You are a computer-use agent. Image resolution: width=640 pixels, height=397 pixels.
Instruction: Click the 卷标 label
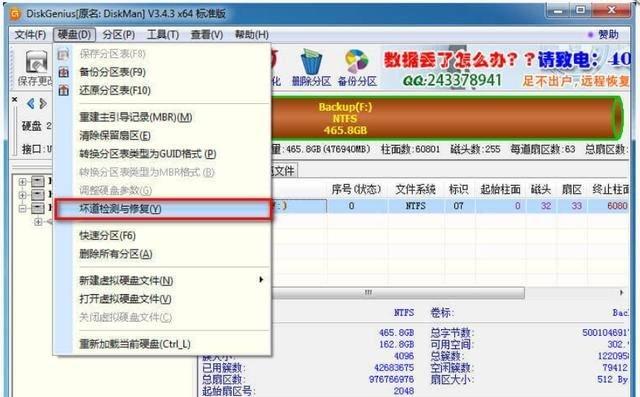442,313
